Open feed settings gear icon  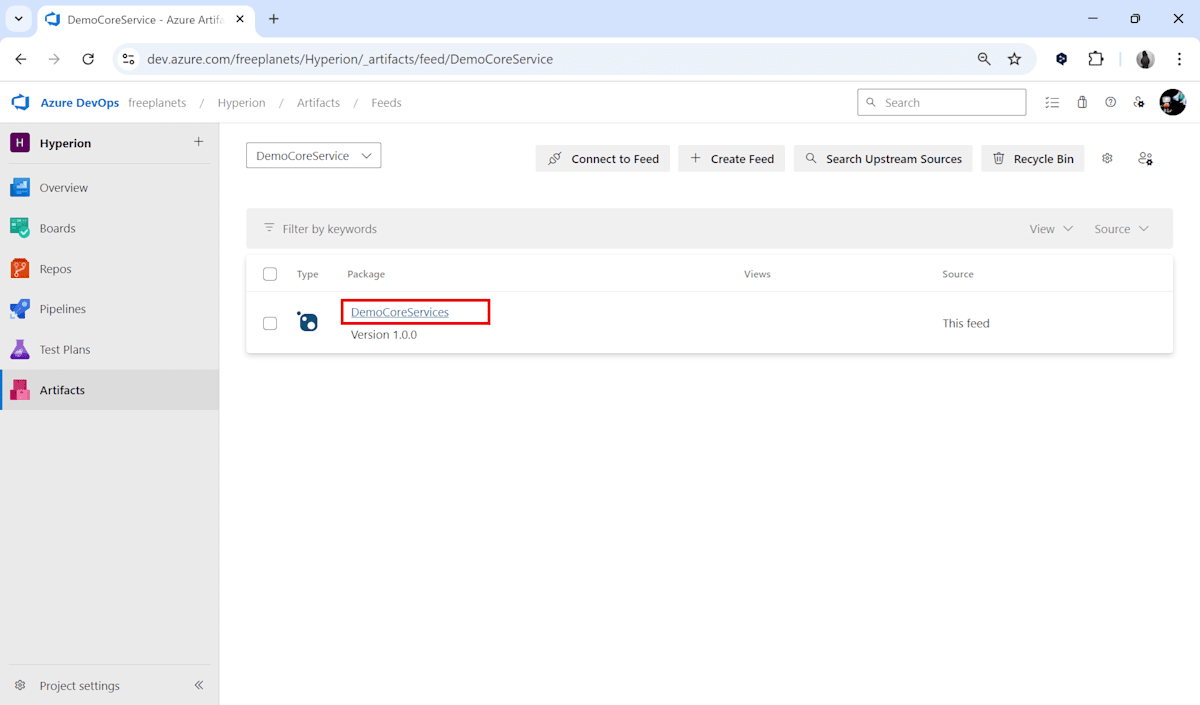coord(1107,158)
